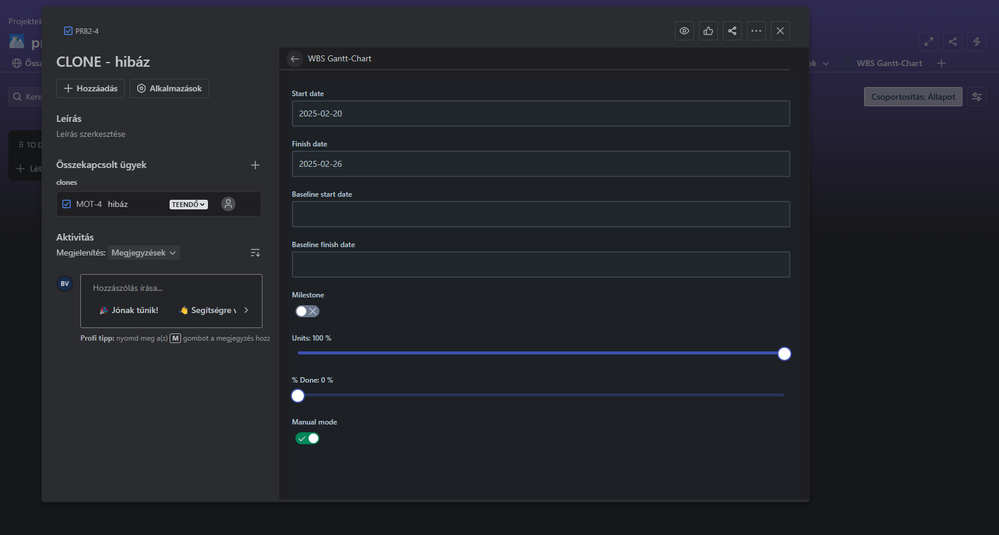Click Leírás szerkesztése to edit description
The image size is (999, 535).
(90, 134)
